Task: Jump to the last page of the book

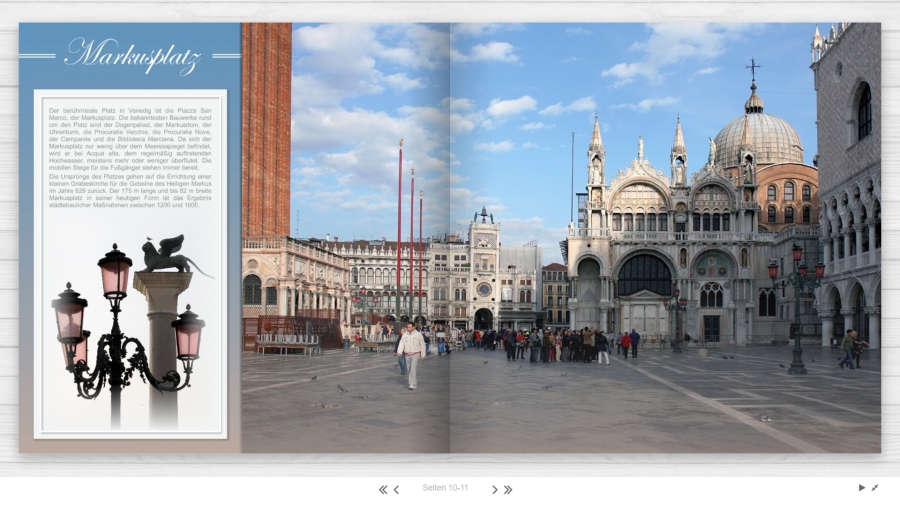Action: pyautogui.click(x=508, y=489)
